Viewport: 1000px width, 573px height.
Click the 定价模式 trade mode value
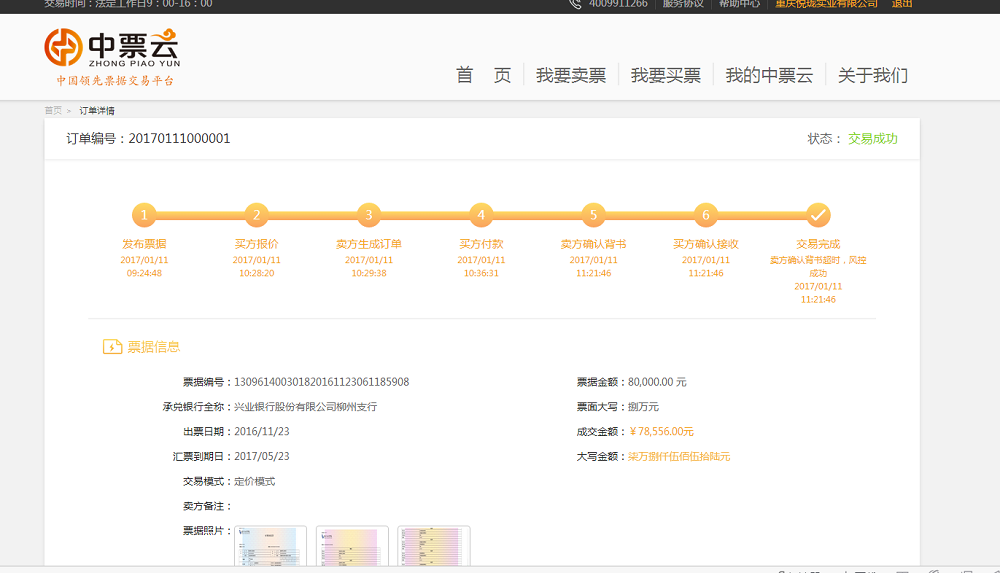tap(254, 481)
